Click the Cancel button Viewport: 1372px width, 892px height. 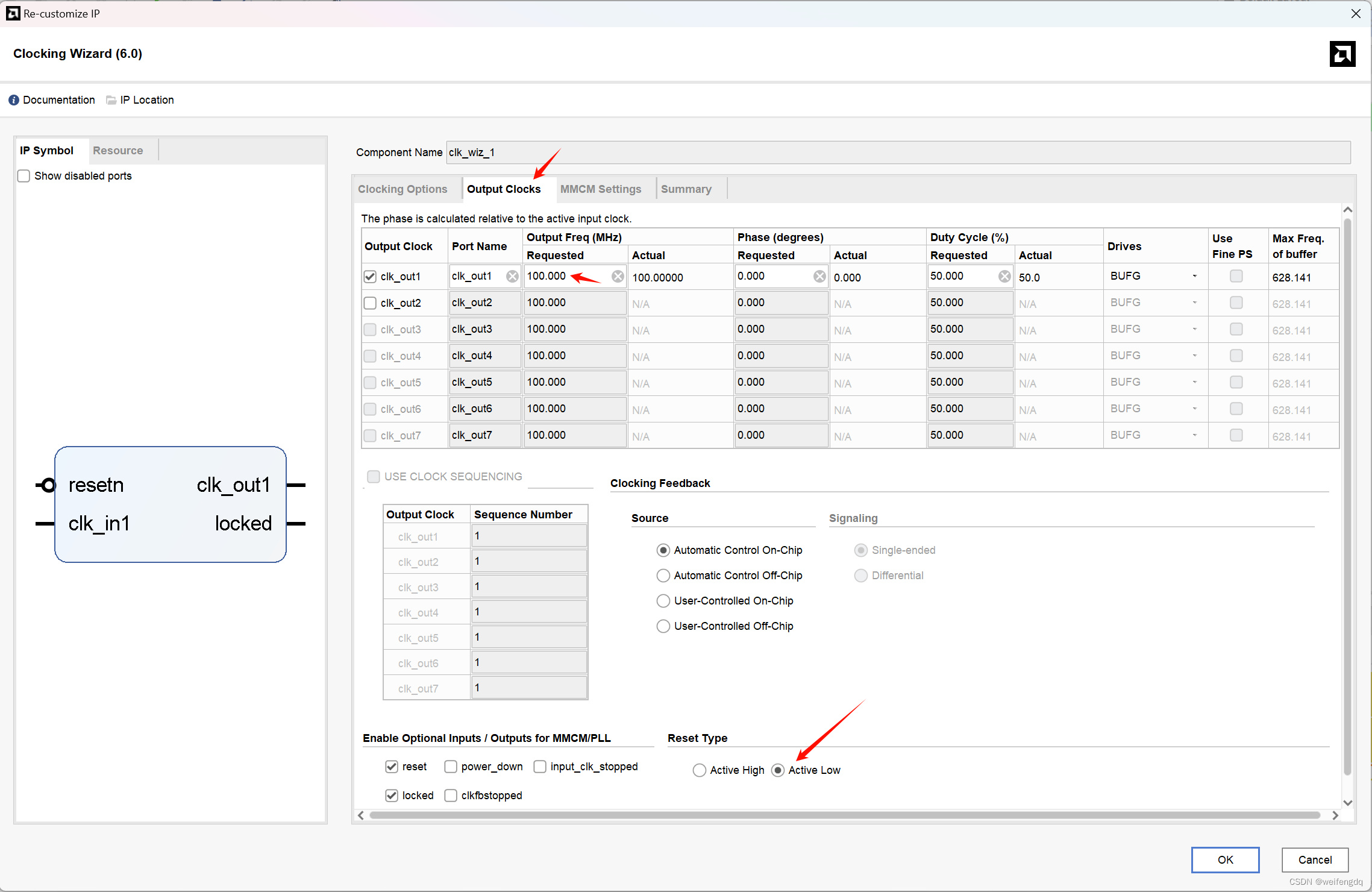(1315, 860)
